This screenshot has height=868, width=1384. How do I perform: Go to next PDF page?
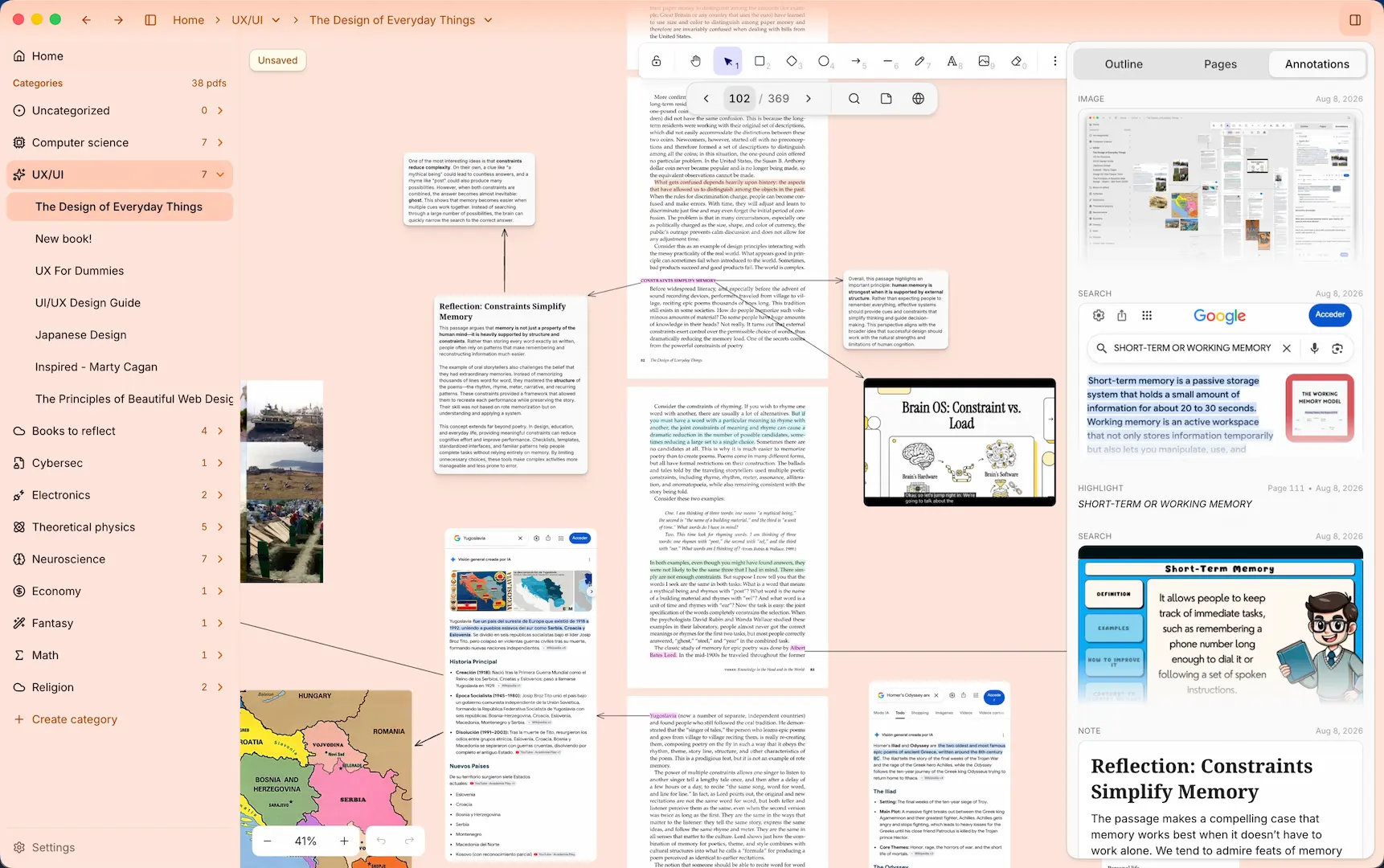coord(809,98)
